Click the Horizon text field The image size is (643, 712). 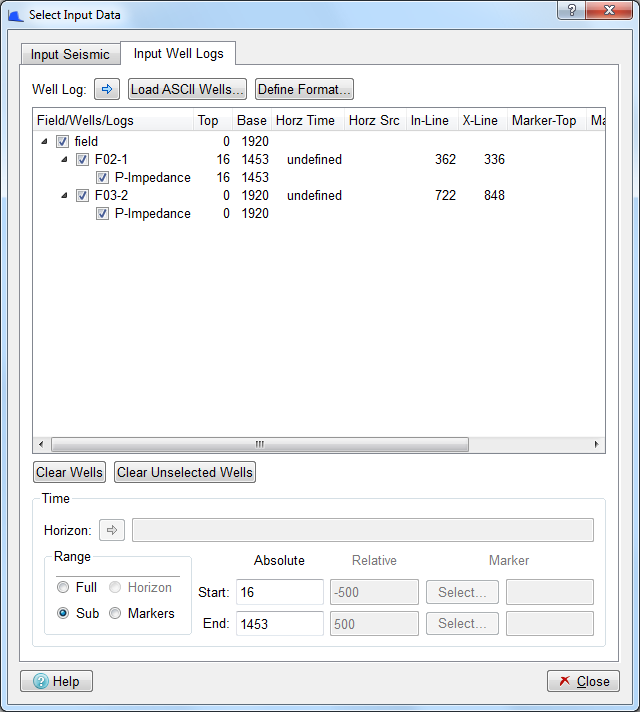pos(363,530)
